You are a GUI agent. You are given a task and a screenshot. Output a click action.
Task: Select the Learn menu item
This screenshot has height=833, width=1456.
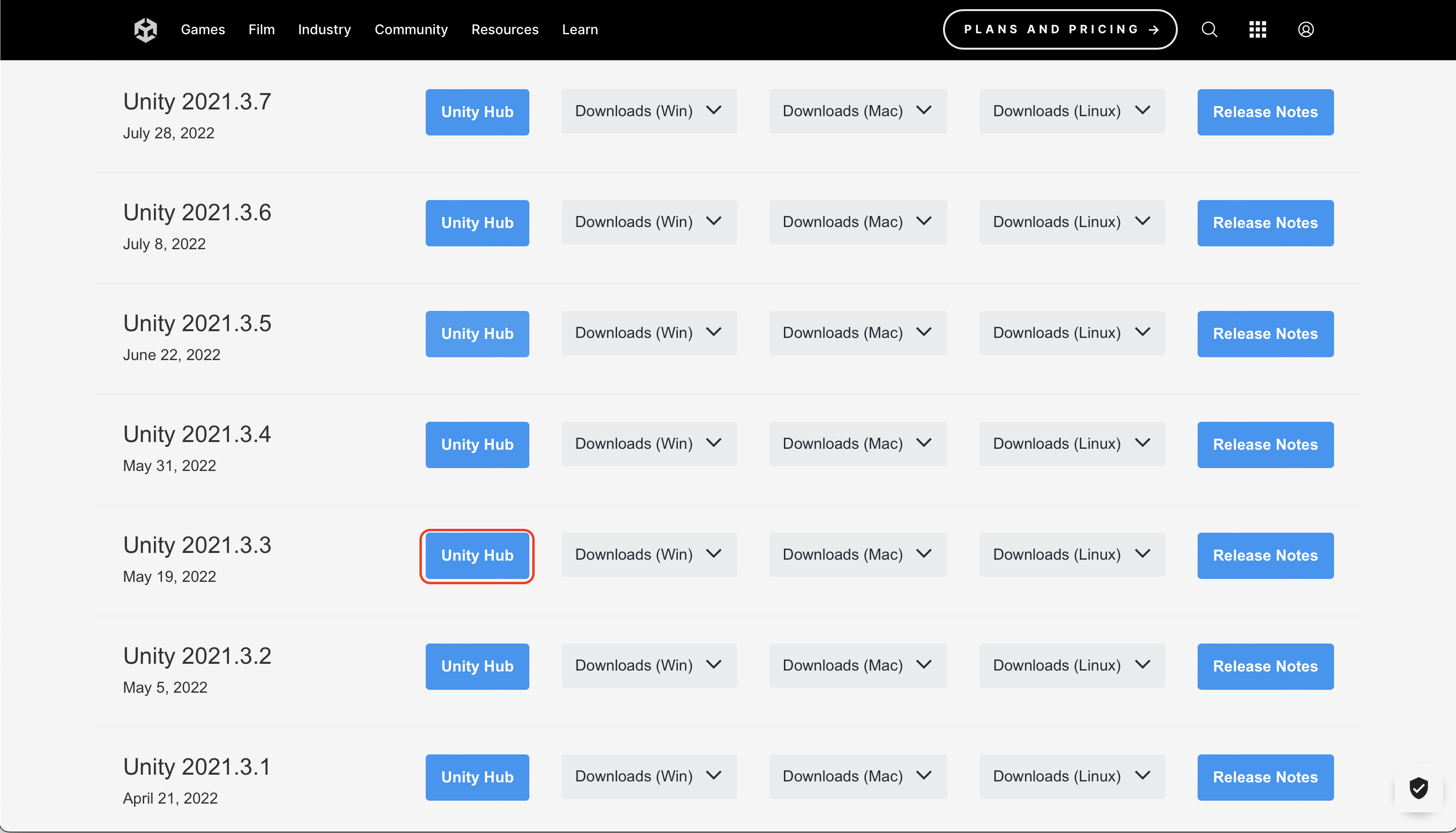click(580, 30)
